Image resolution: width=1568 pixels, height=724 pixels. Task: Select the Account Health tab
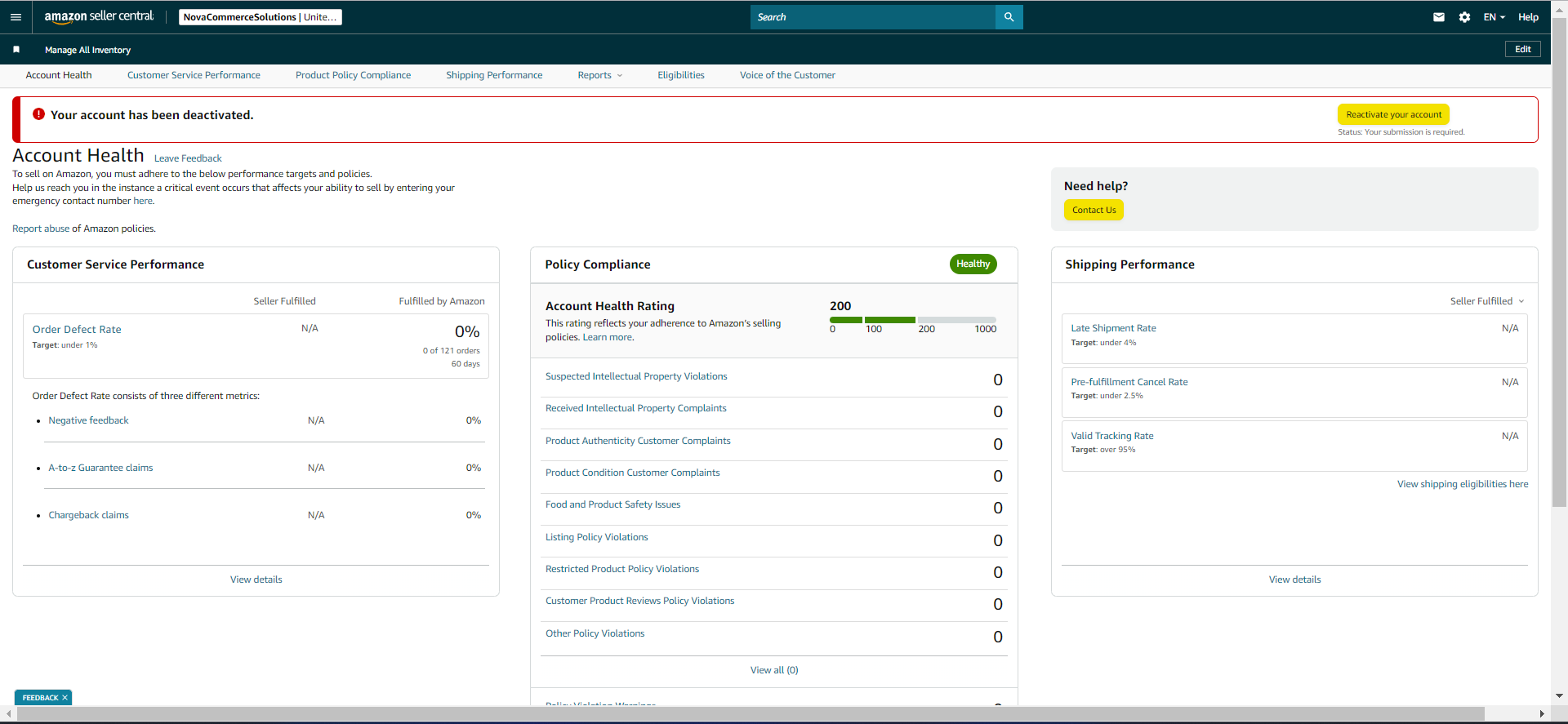pos(59,75)
